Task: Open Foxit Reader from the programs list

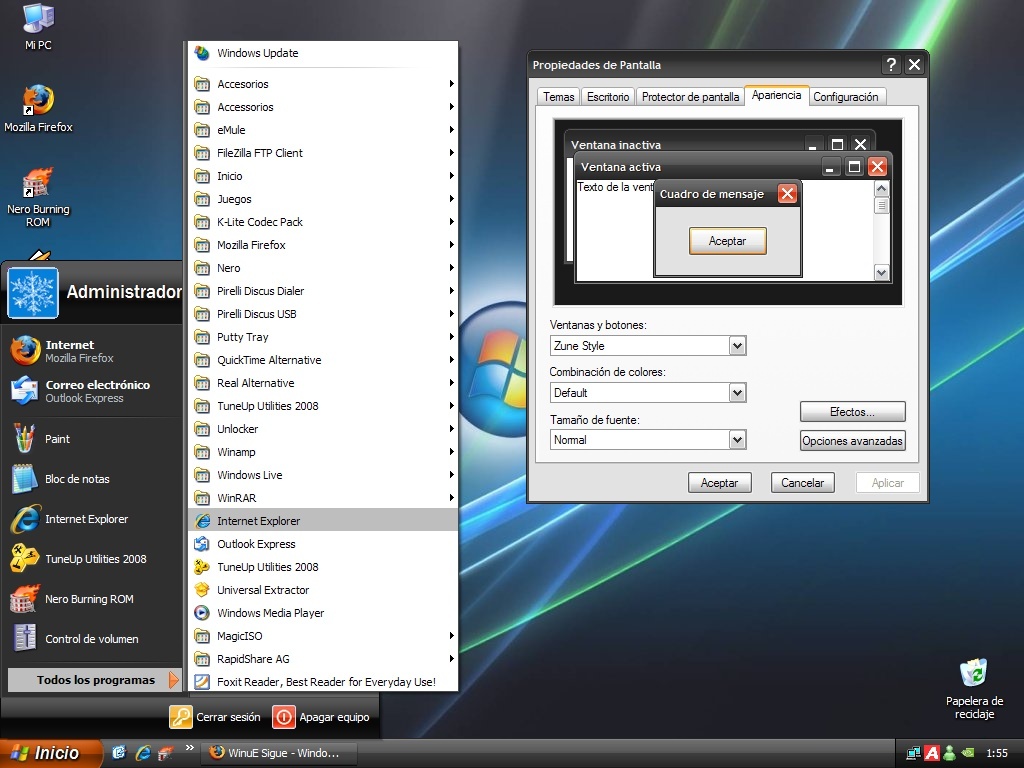Action: click(x=323, y=682)
